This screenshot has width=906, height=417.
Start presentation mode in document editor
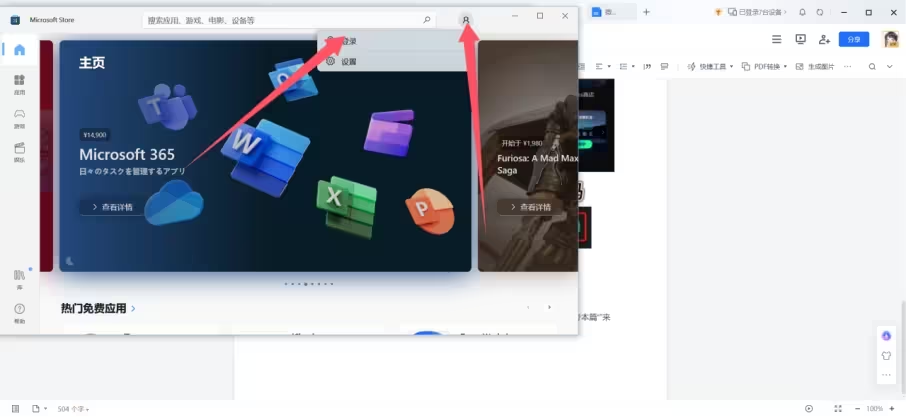click(x=800, y=39)
